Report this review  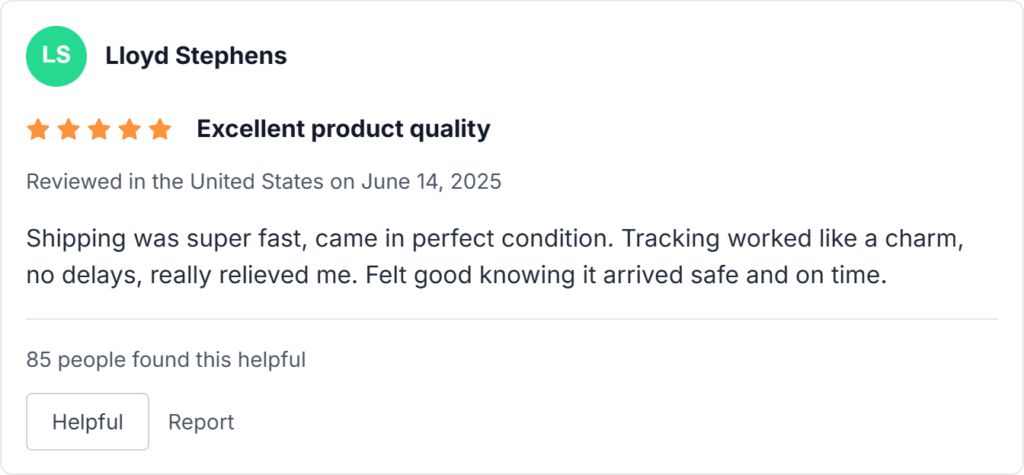[x=201, y=422]
